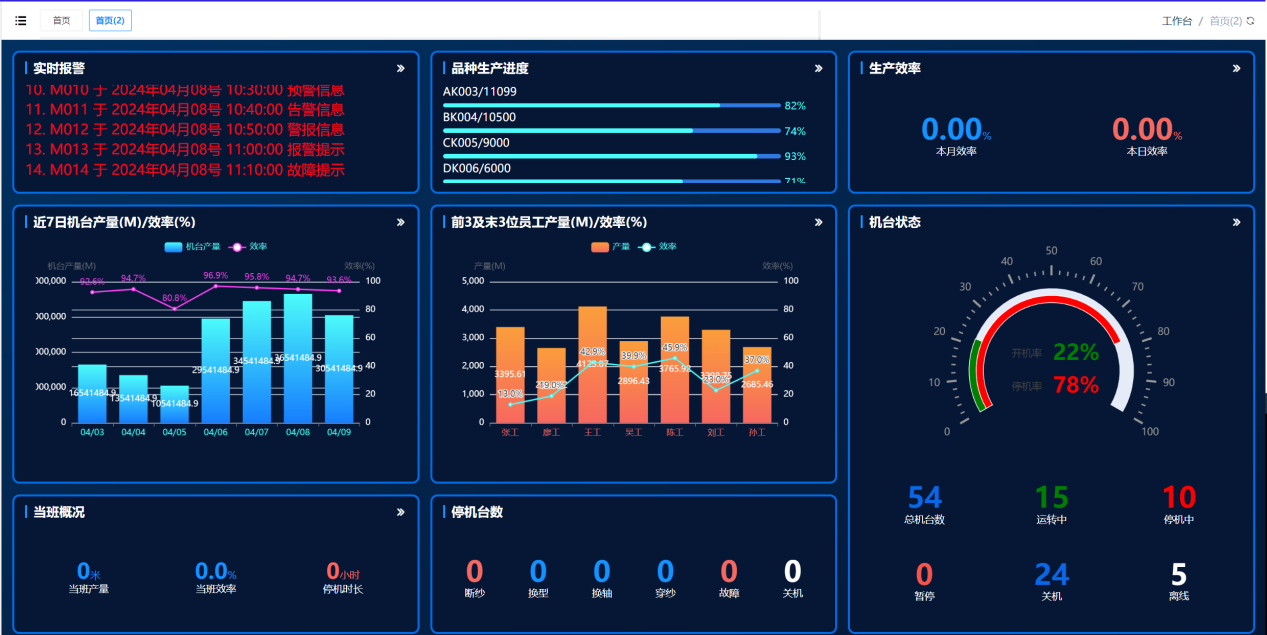Expand the 前3及末3位员工产量 panel via its arrow

[819, 223]
